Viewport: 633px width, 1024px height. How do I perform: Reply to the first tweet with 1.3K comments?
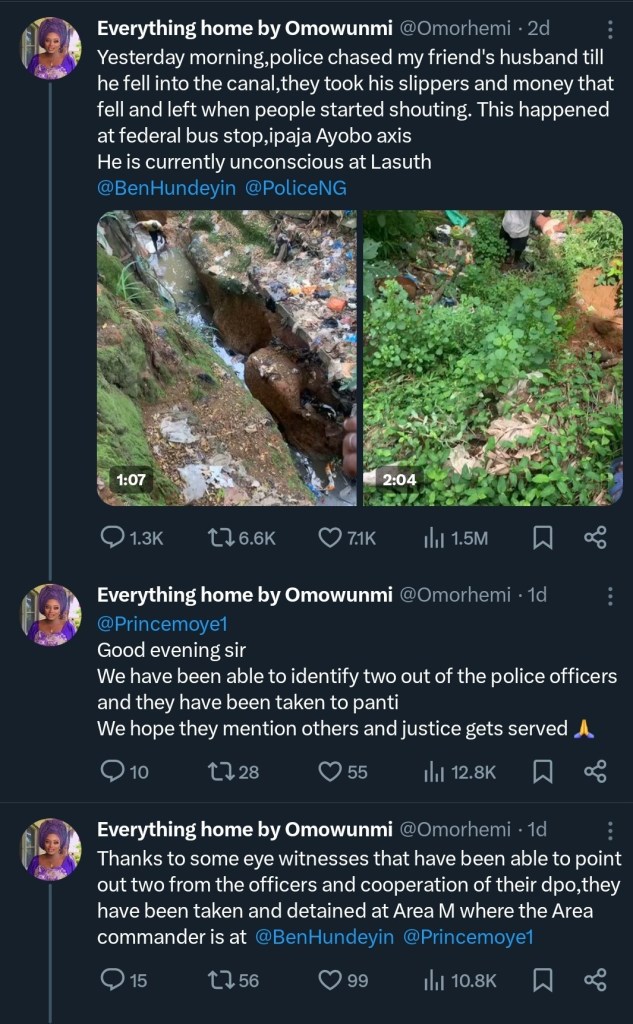click(114, 538)
